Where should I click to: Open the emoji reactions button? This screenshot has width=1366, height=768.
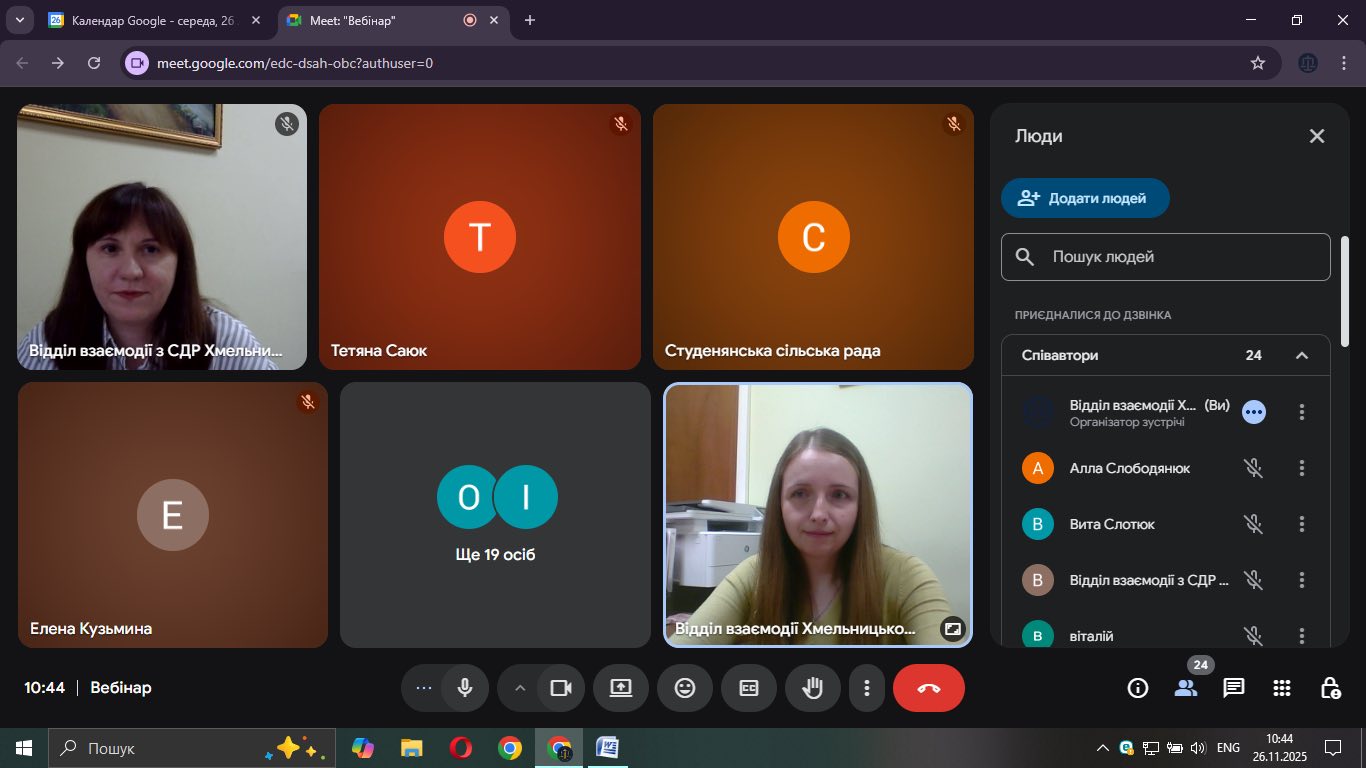click(685, 688)
